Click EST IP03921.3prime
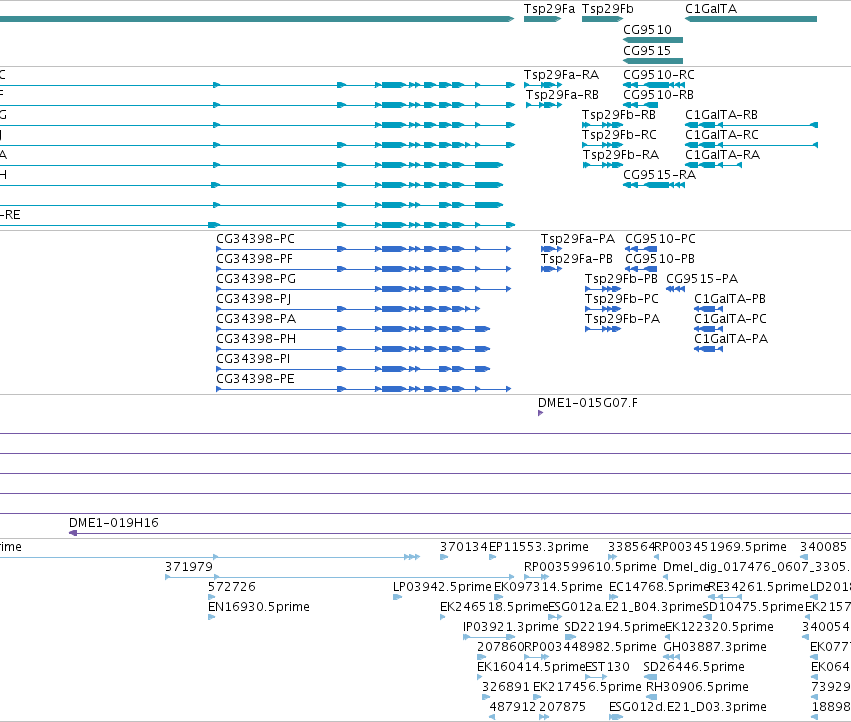The width and height of the screenshot is (851, 722). tap(511, 627)
